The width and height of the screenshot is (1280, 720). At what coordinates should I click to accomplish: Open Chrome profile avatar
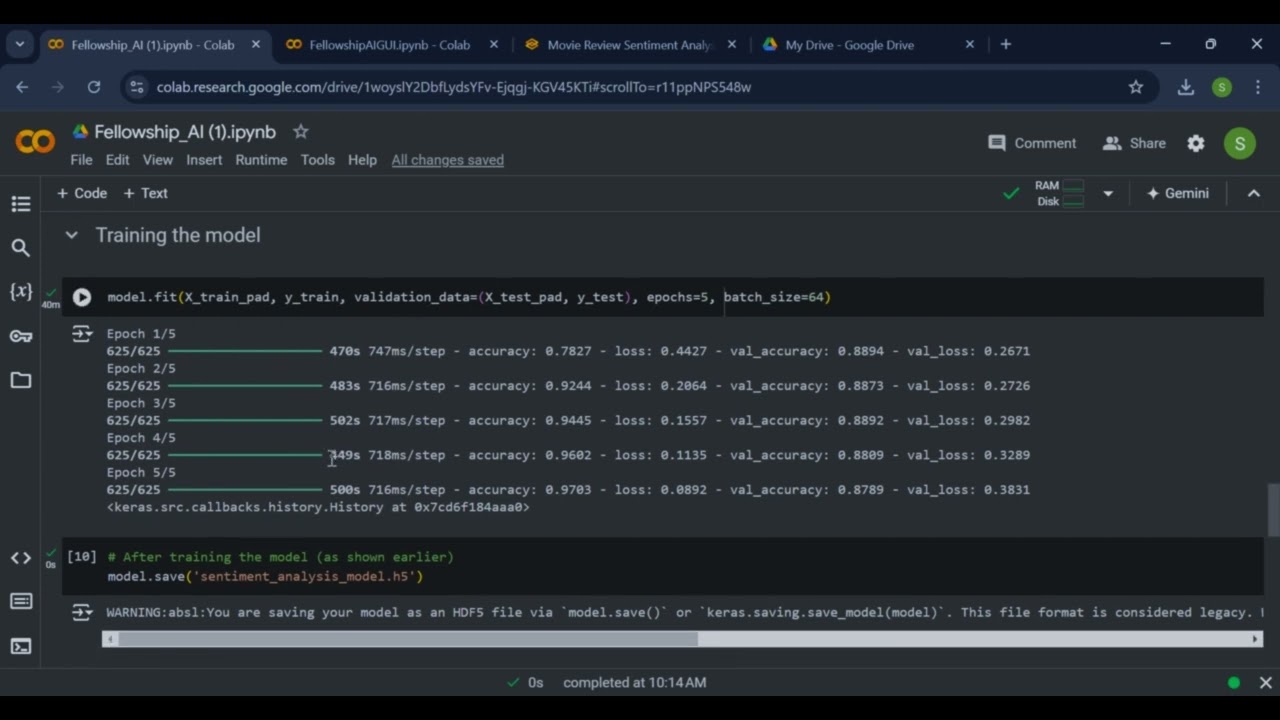tap(1222, 87)
